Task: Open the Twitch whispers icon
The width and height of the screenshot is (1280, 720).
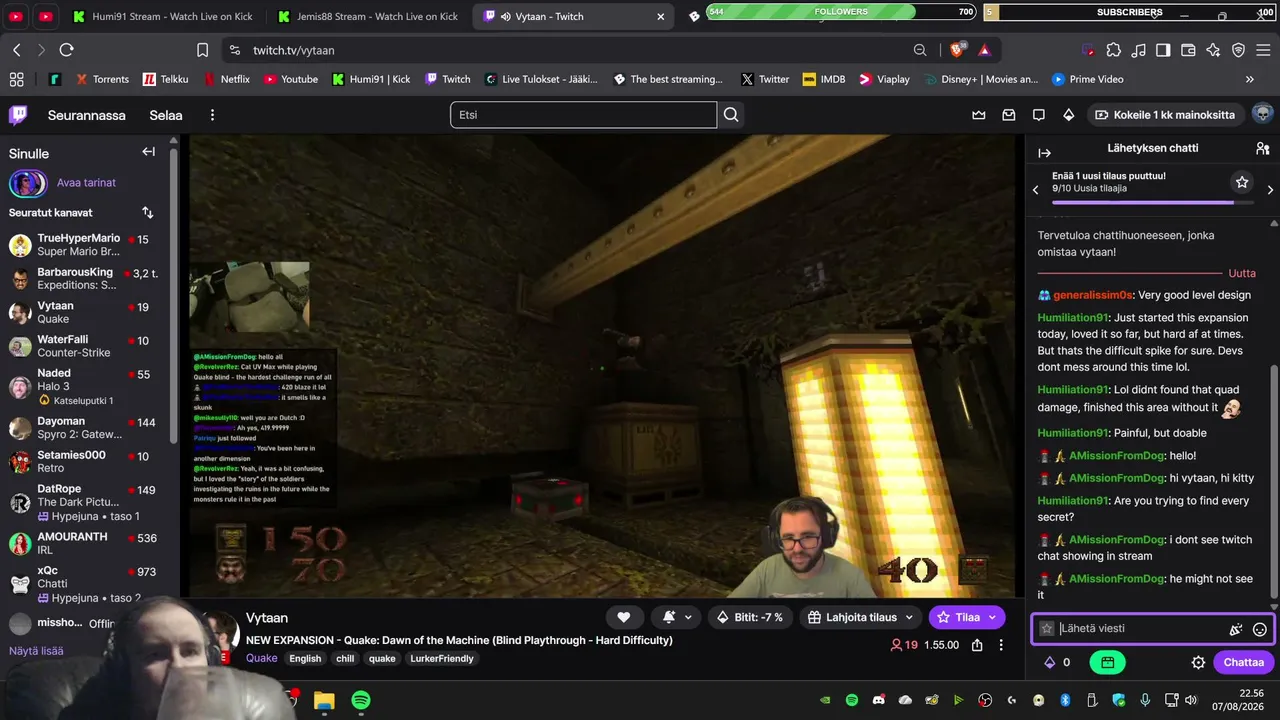Action: tap(1039, 115)
